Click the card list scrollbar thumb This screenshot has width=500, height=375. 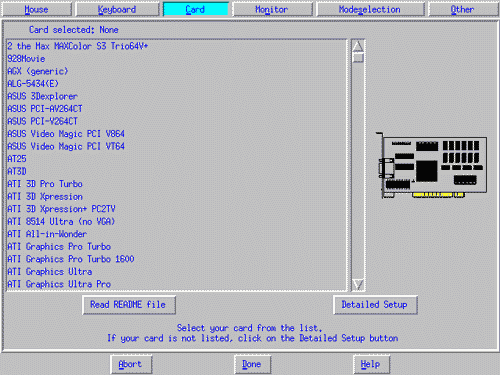358,58
